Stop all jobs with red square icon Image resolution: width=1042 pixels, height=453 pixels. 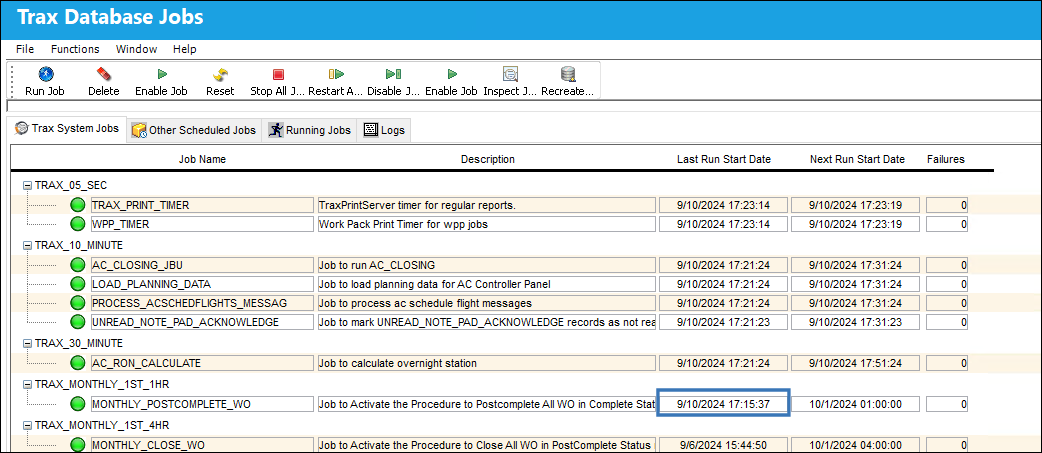[278, 74]
